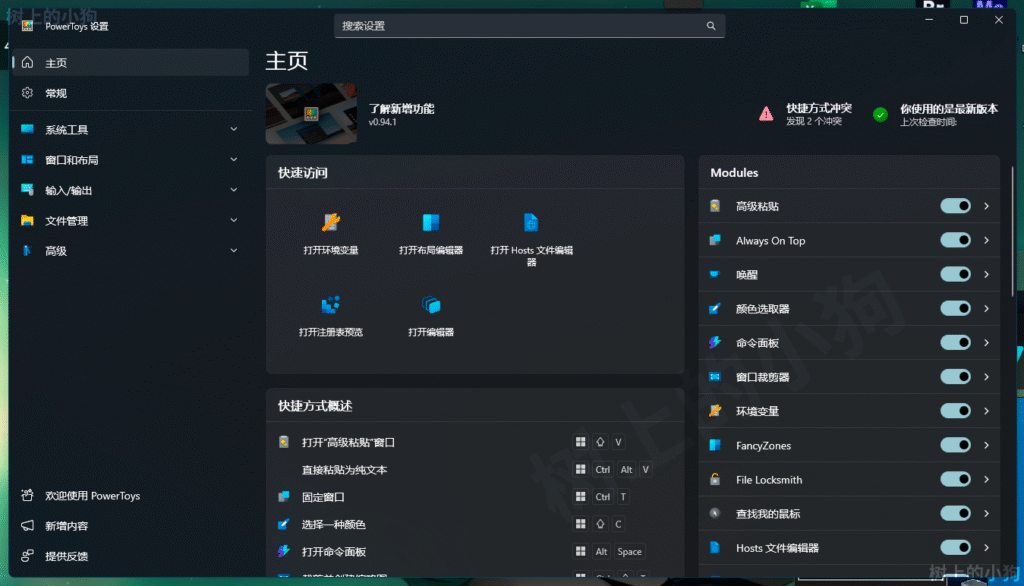Click the 系统工具 sidebar icon
The width and height of the screenshot is (1024, 586).
(27, 129)
